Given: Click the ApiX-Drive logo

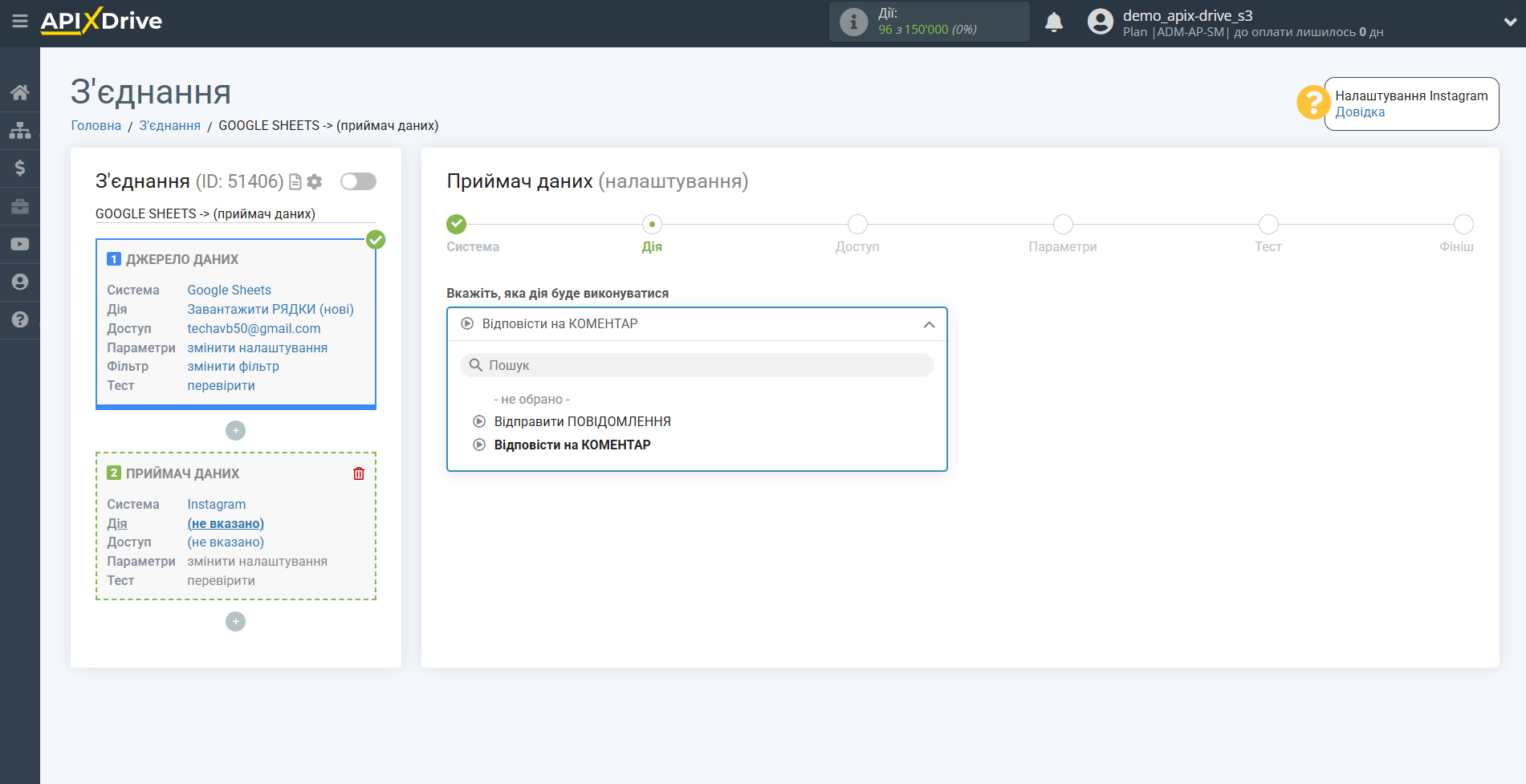Looking at the screenshot, I should 101,21.
